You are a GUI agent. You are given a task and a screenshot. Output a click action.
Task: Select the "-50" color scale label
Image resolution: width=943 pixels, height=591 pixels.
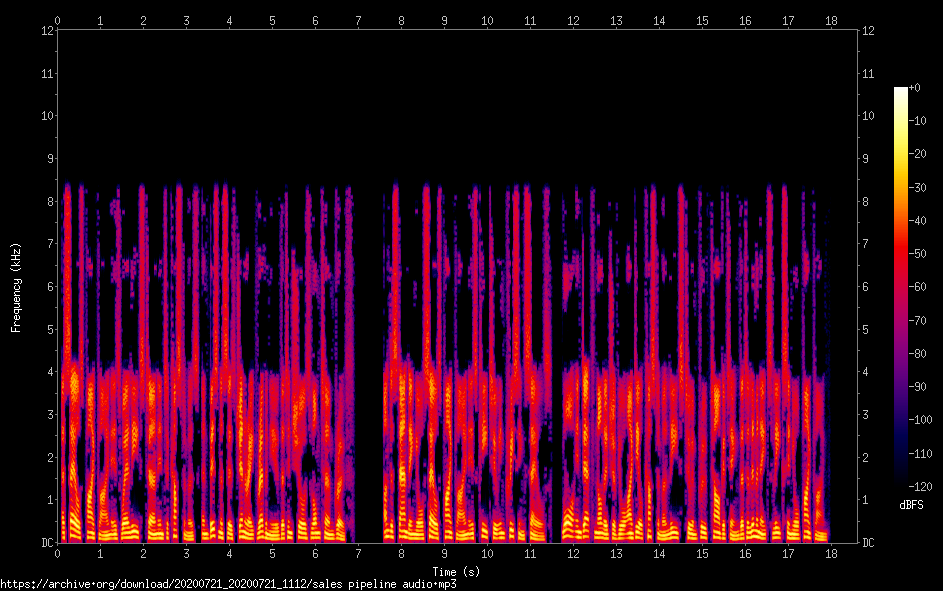pos(918,254)
